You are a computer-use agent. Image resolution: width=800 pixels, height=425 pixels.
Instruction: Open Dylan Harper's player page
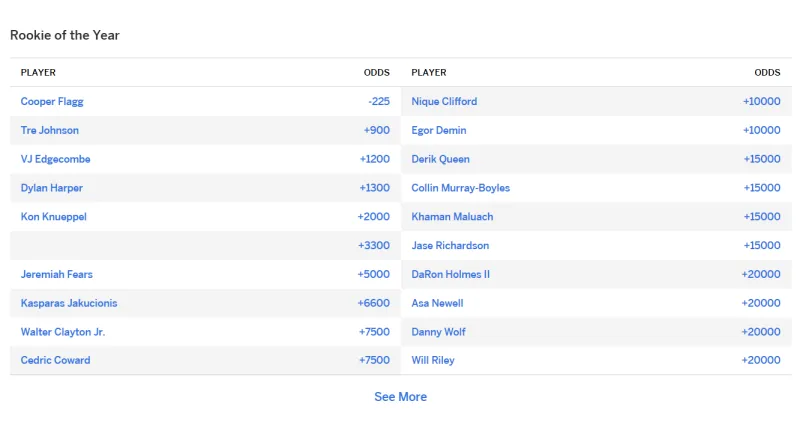pyautogui.click(x=52, y=188)
